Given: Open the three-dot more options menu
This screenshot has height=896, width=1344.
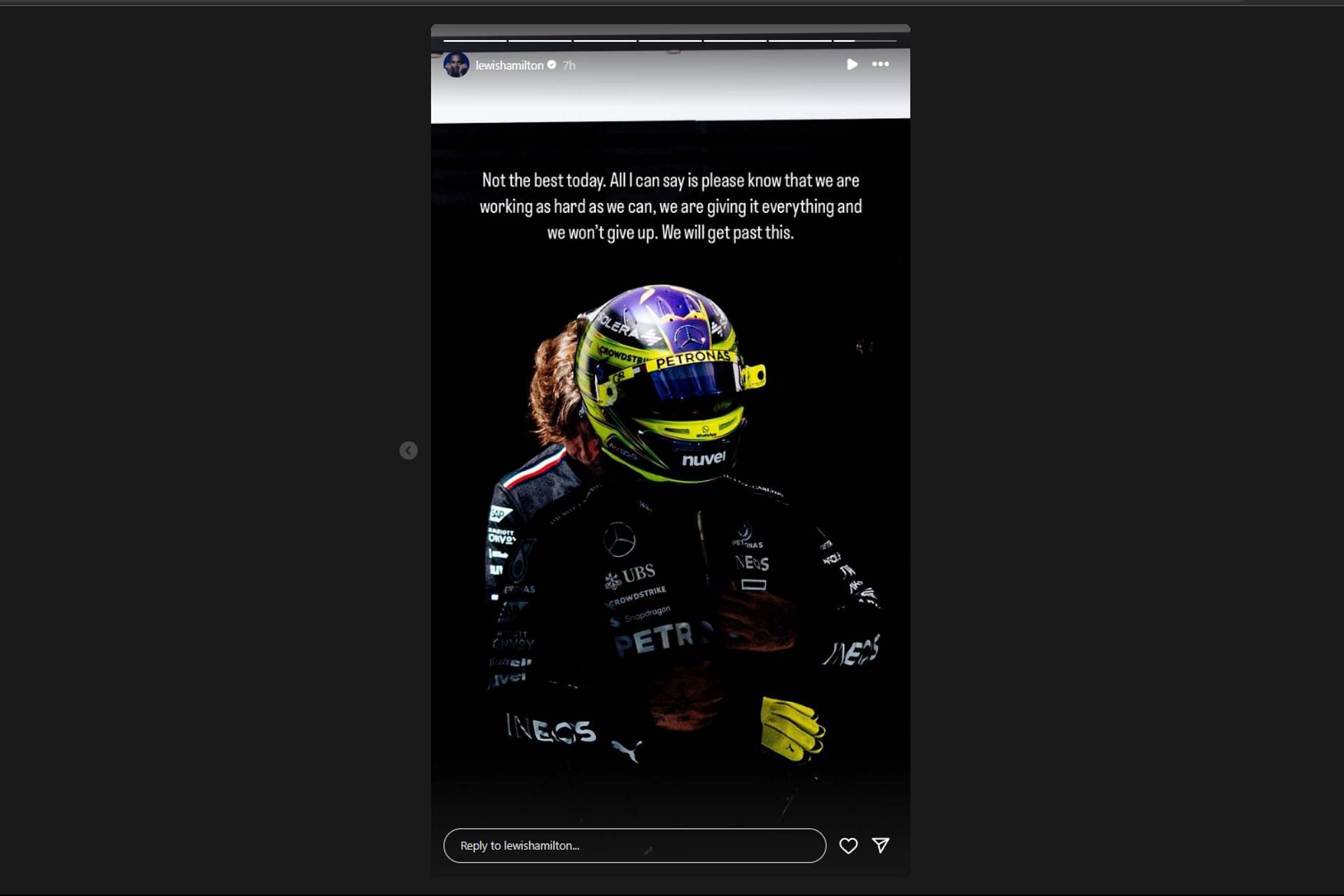Looking at the screenshot, I should [880, 64].
